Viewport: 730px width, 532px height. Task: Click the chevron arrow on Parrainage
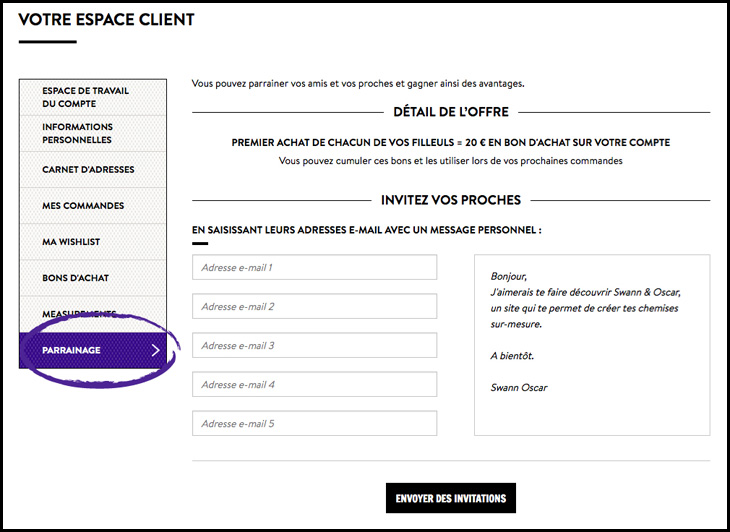(x=155, y=350)
